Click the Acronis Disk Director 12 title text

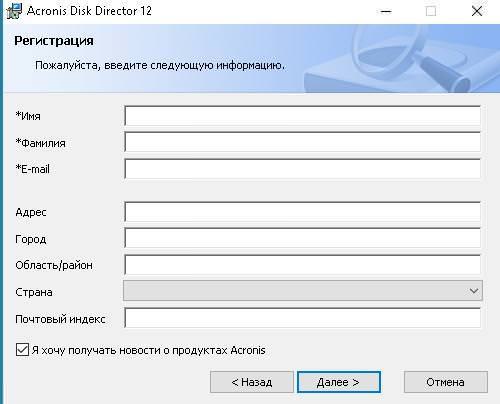[89, 11]
